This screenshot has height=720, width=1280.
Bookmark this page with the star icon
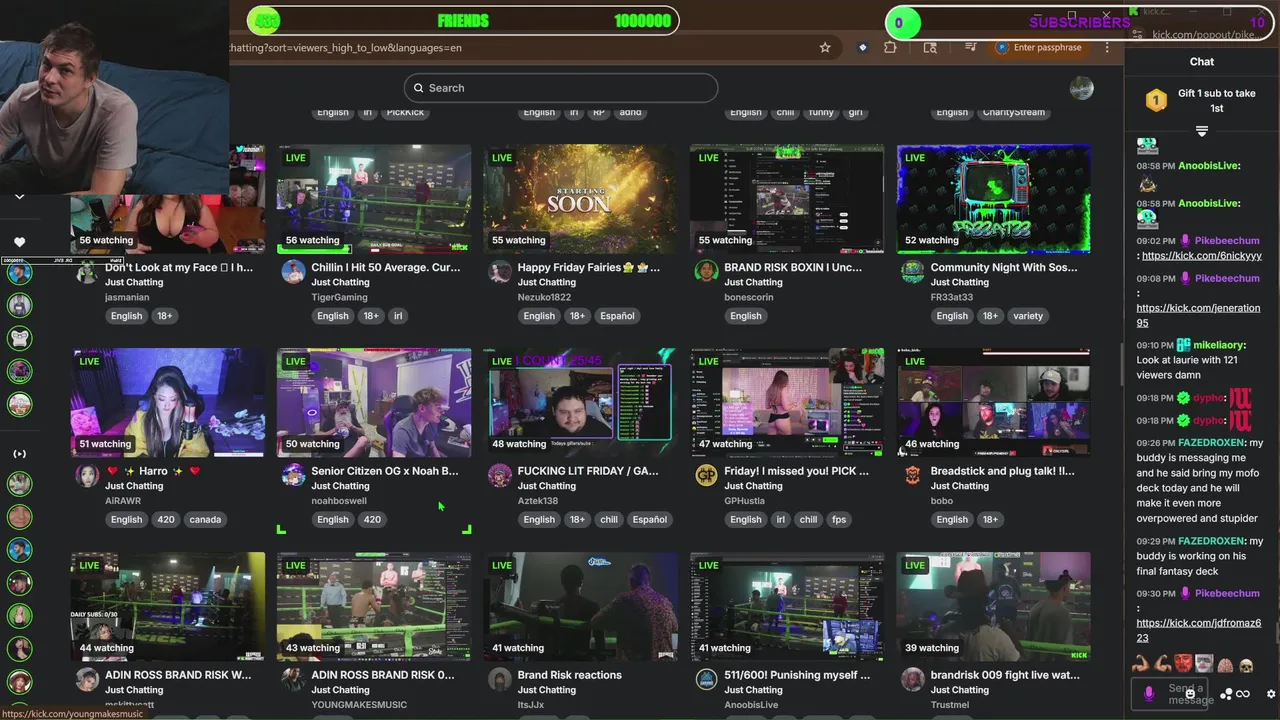(825, 47)
